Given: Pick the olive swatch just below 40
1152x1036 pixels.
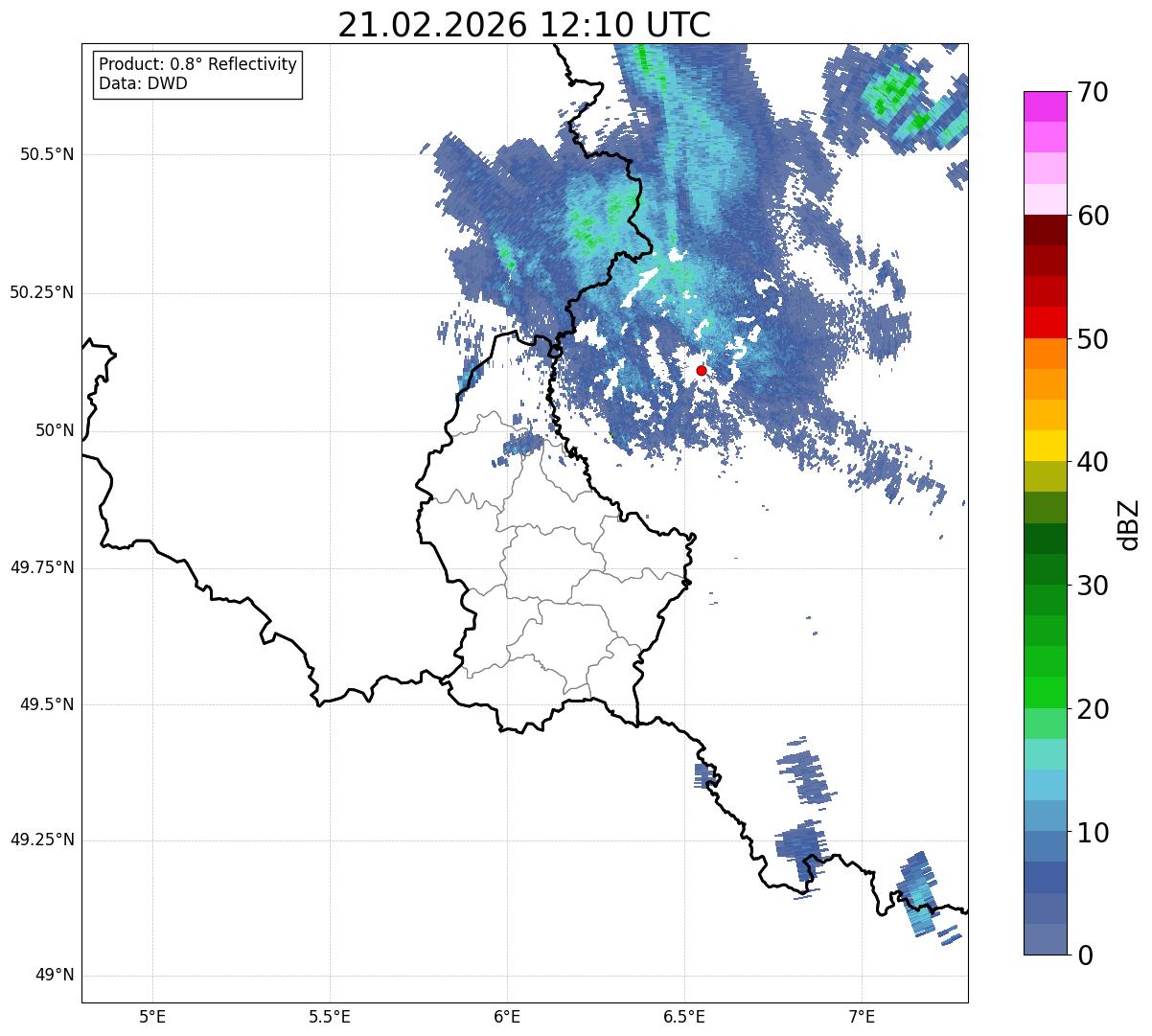Looking at the screenshot, I should pos(1046,476).
